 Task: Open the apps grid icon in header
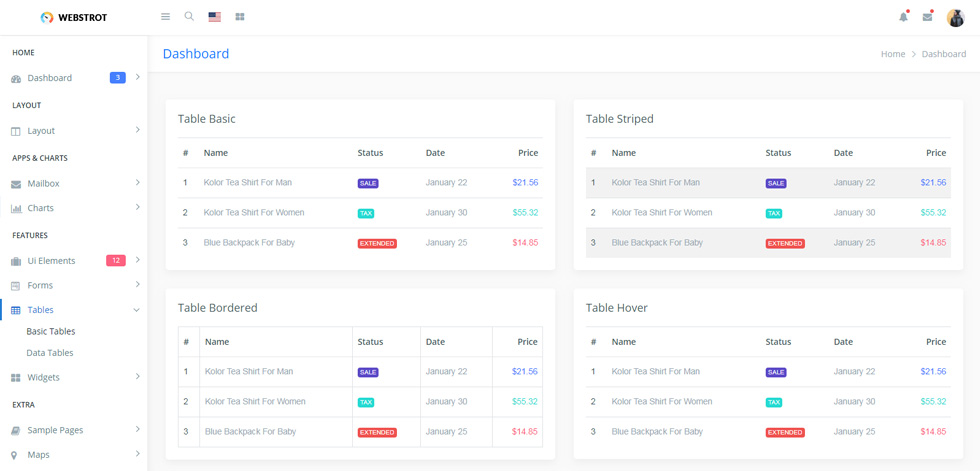240,17
